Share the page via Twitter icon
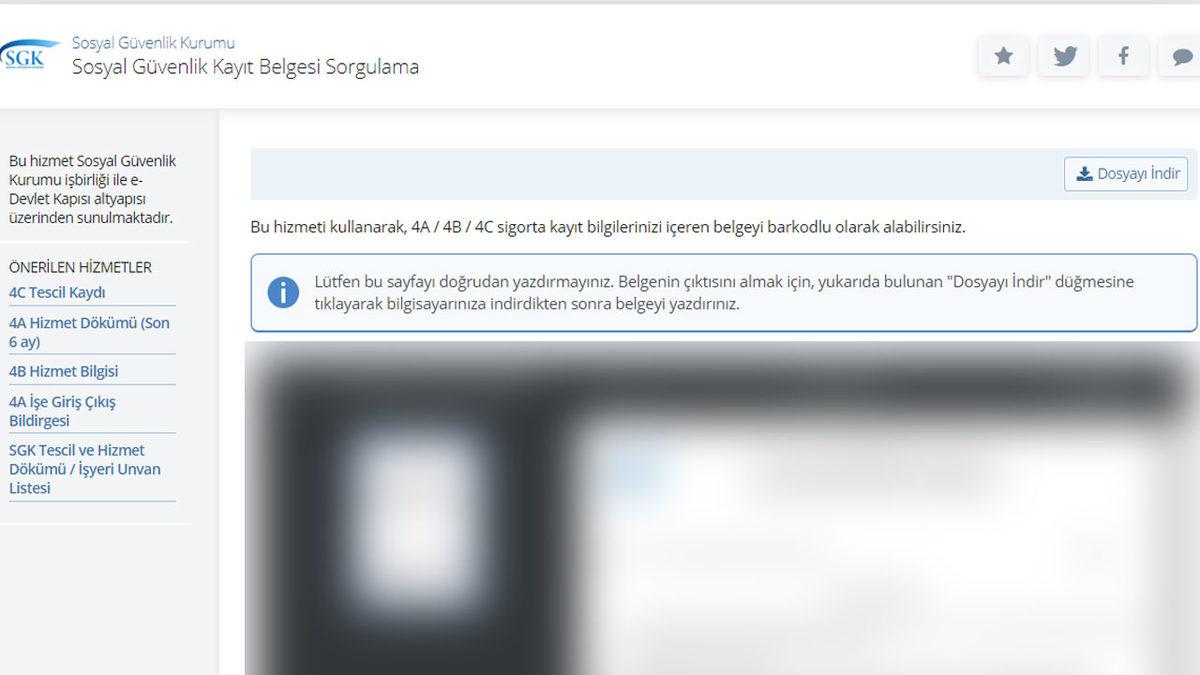Image resolution: width=1200 pixels, height=675 pixels. [x=1063, y=56]
